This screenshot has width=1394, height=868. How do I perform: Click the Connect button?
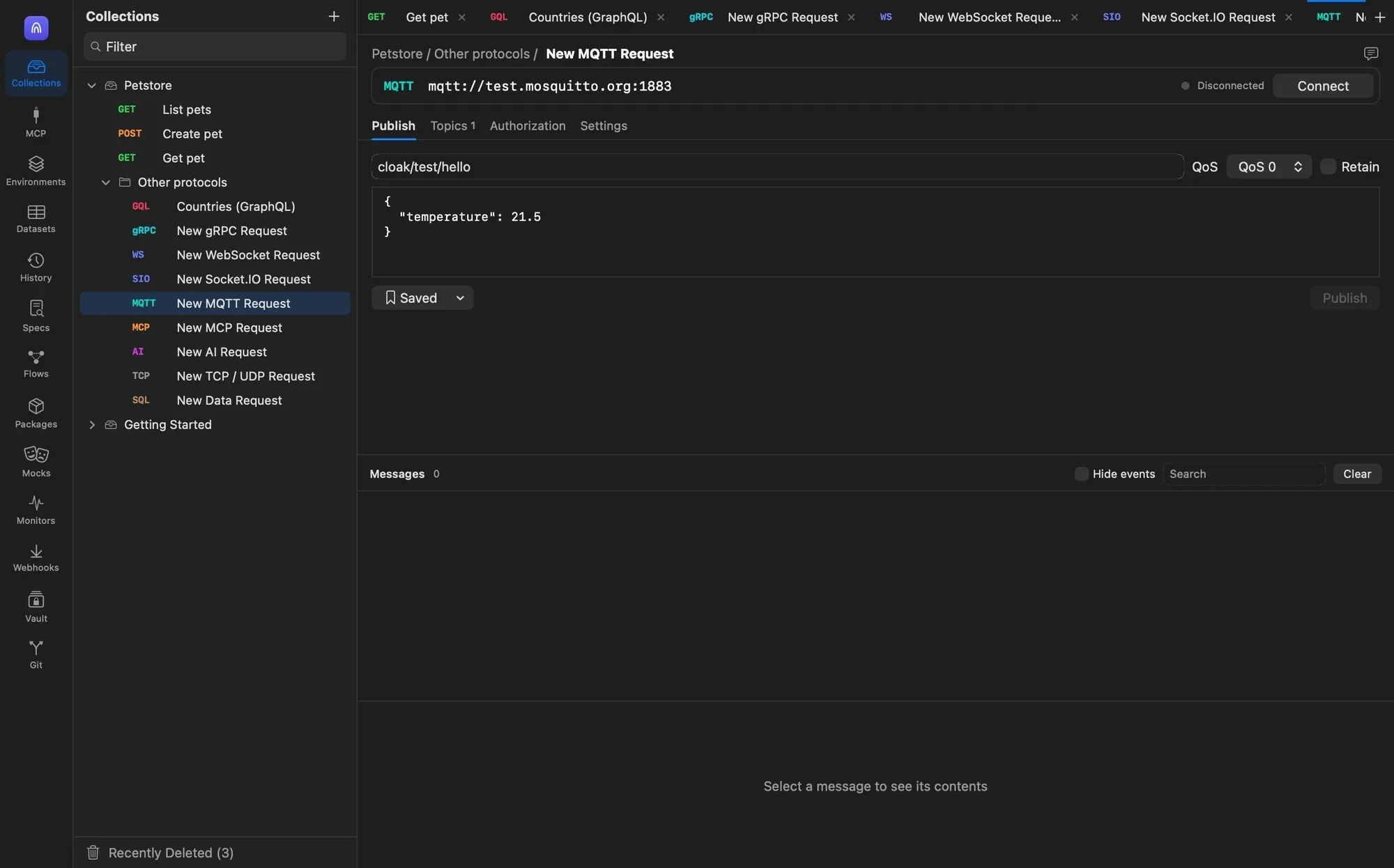click(x=1323, y=86)
